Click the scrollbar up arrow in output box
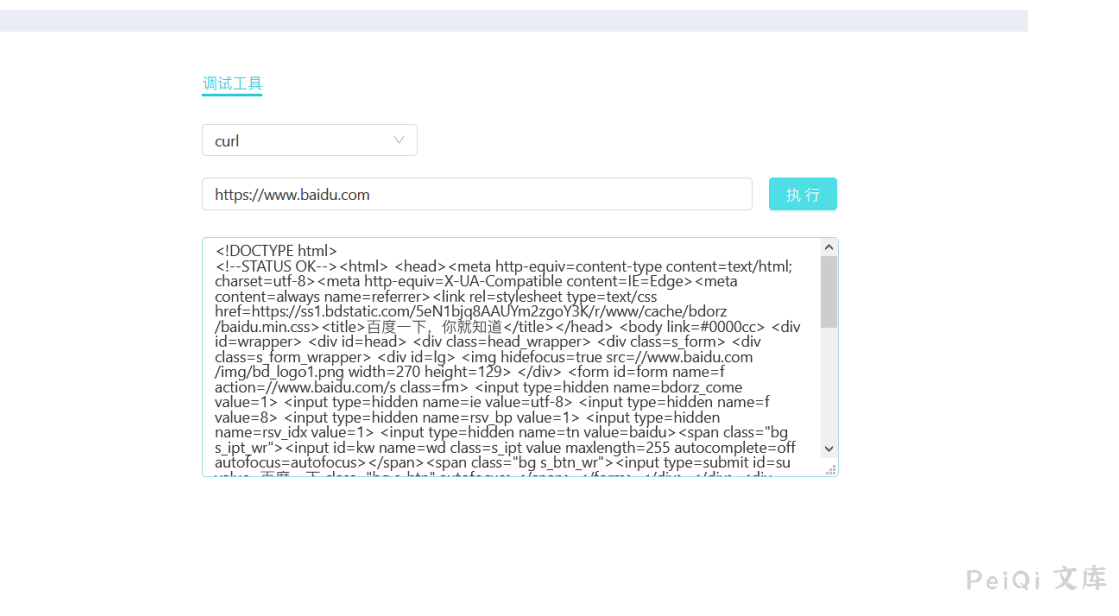Image resolution: width=1119 pixels, height=616 pixels. coord(829,247)
